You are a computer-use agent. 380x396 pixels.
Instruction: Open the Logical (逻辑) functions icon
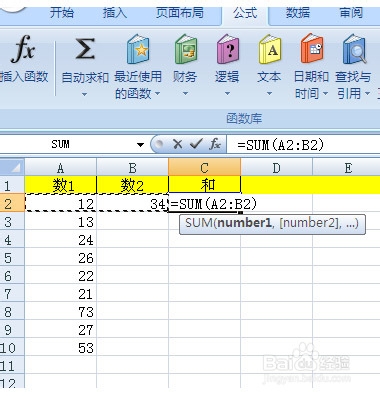(x=227, y=49)
